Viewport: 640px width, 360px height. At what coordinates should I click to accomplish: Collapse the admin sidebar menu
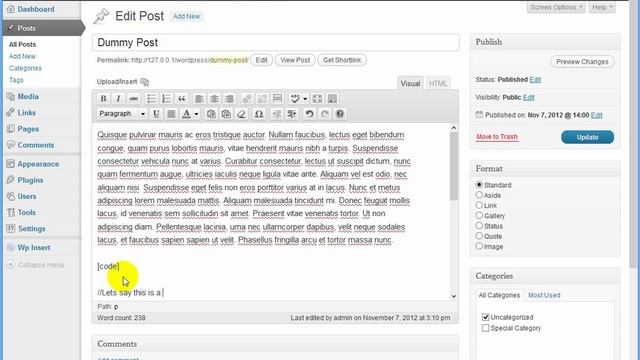(x=36, y=265)
